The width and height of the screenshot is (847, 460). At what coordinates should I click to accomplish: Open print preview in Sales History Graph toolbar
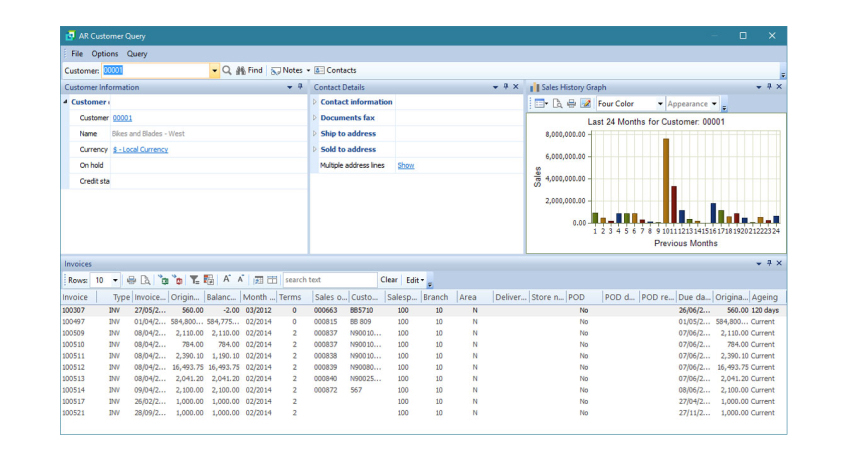point(557,104)
